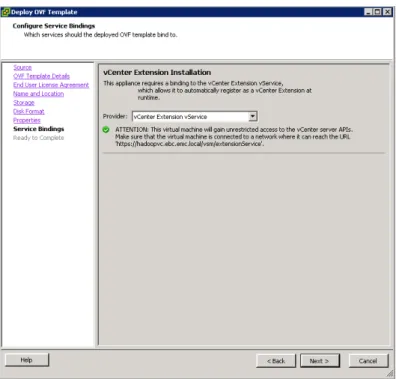This screenshot has width=396, height=379.
Task: Click the Configure Service Bindings heading
Action: click(x=54, y=26)
